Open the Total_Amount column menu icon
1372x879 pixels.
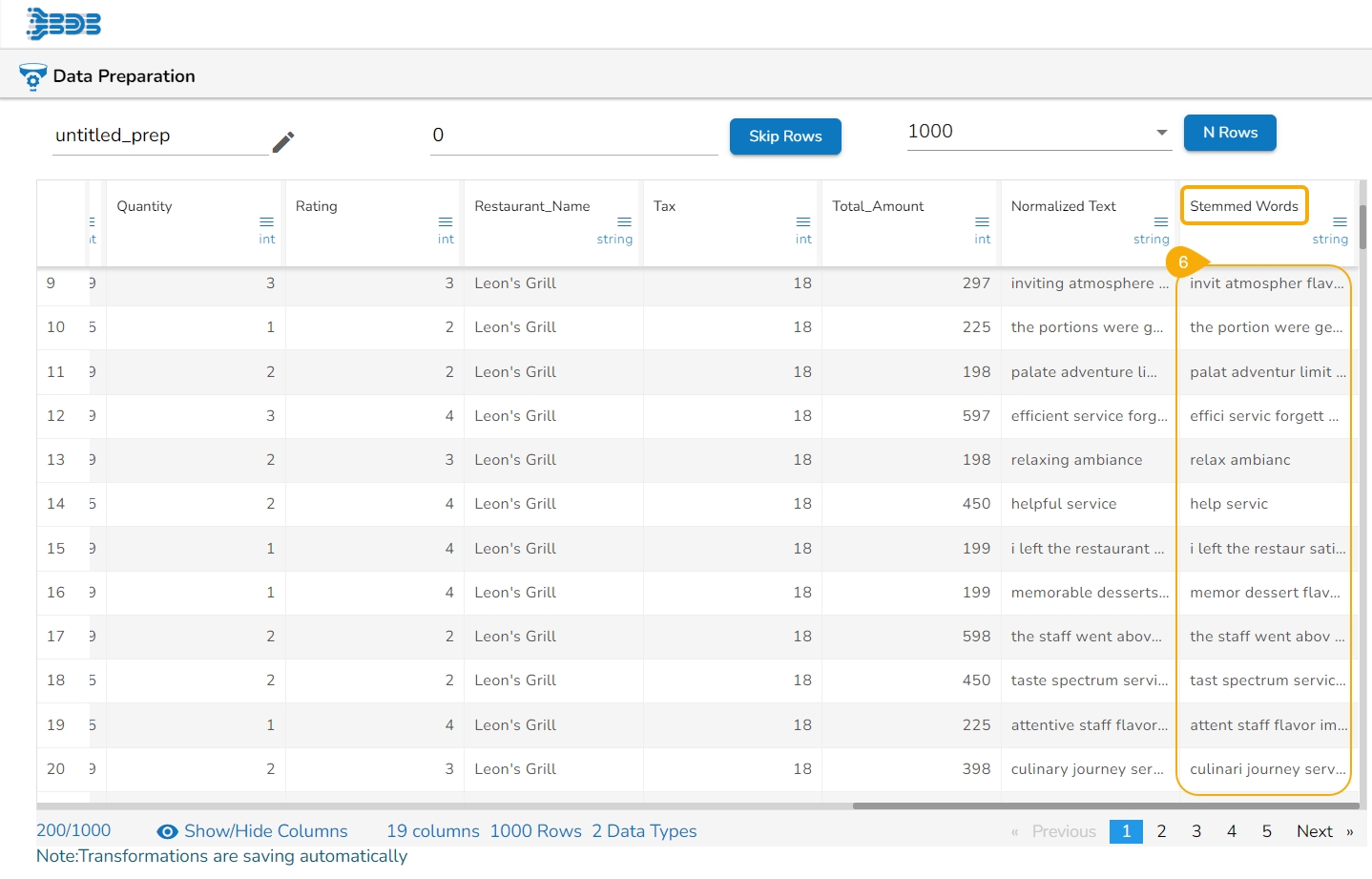(982, 221)
